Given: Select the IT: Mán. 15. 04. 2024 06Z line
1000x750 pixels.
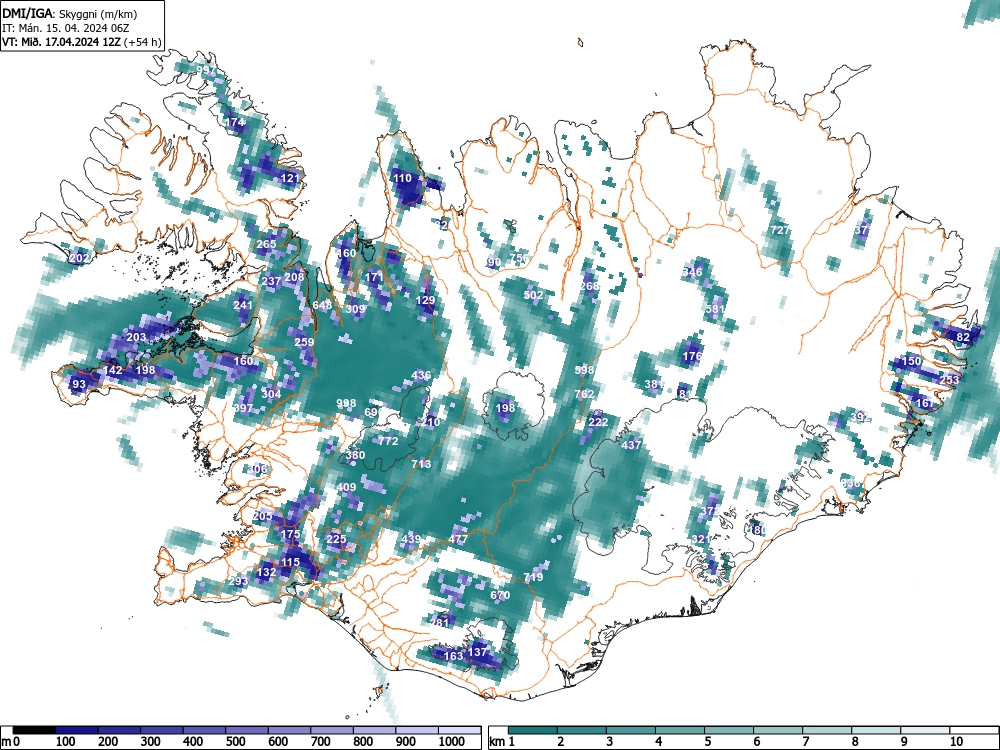Looking at the screenshot, I should pos(66,28).
